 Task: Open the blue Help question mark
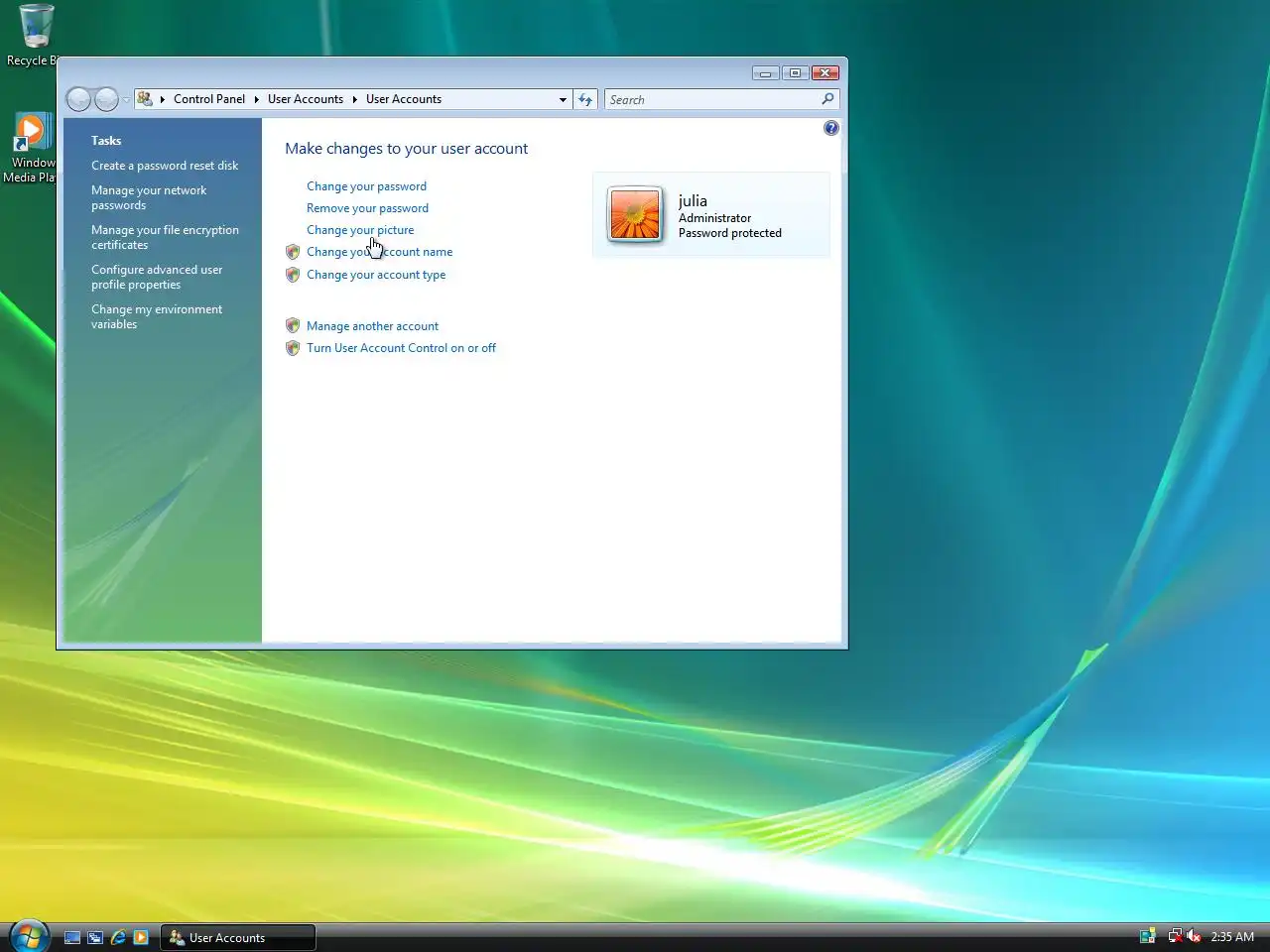[831, 128]
